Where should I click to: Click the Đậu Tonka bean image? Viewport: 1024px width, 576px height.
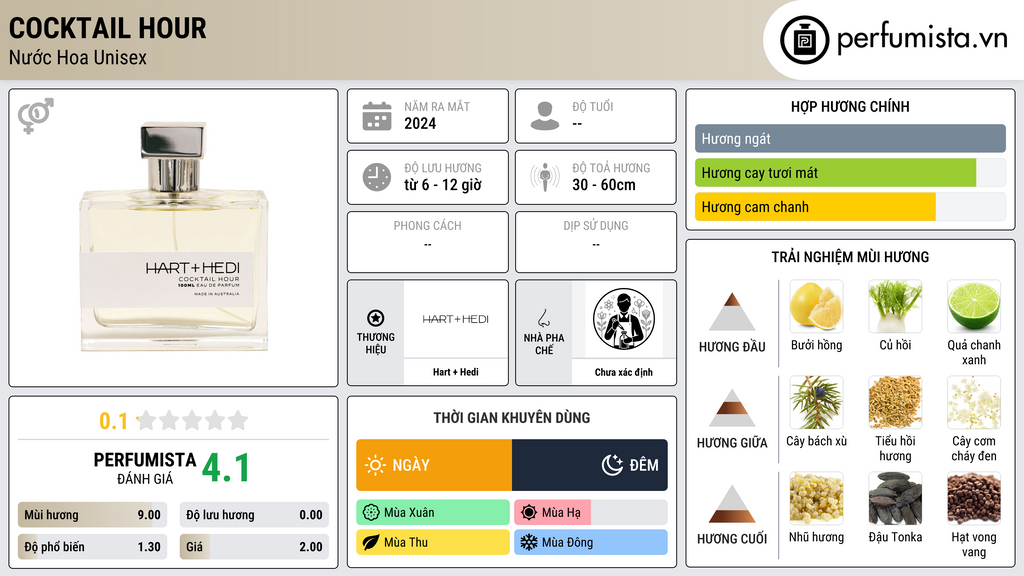coord(895,498)
